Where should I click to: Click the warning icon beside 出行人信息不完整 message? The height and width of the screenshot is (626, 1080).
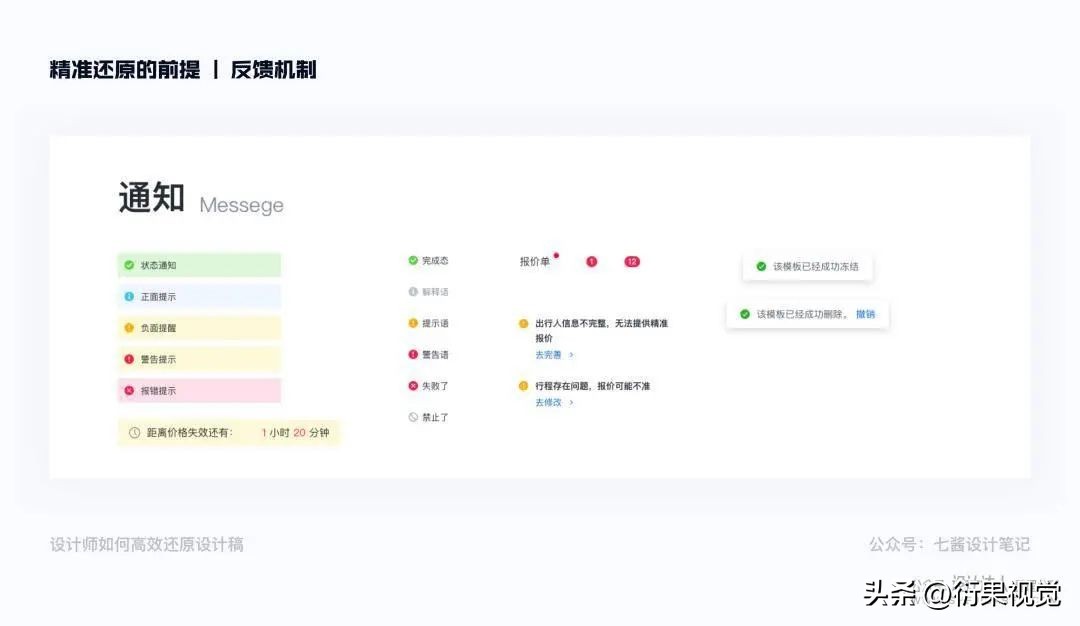524,322
